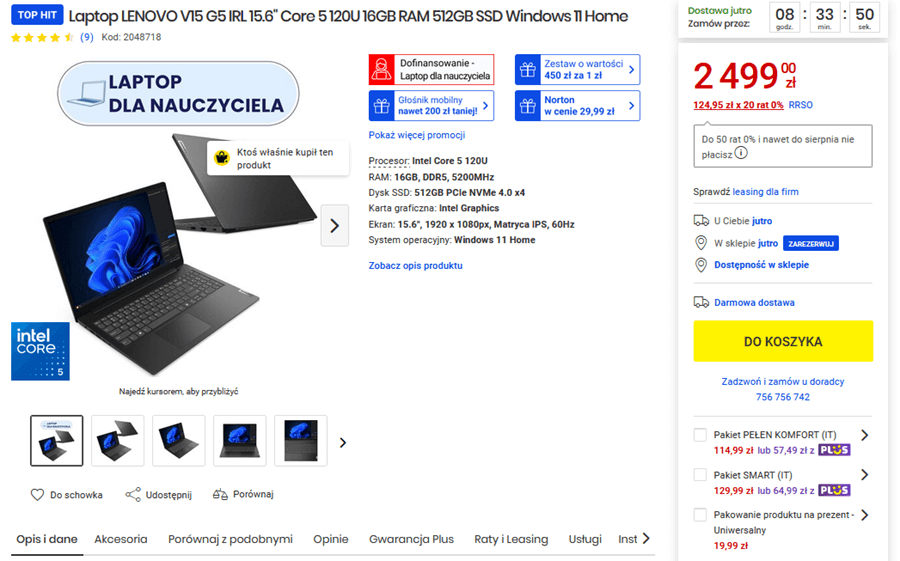Show next main product image arrow
The image size is (900, 561).
coord(335,226)
